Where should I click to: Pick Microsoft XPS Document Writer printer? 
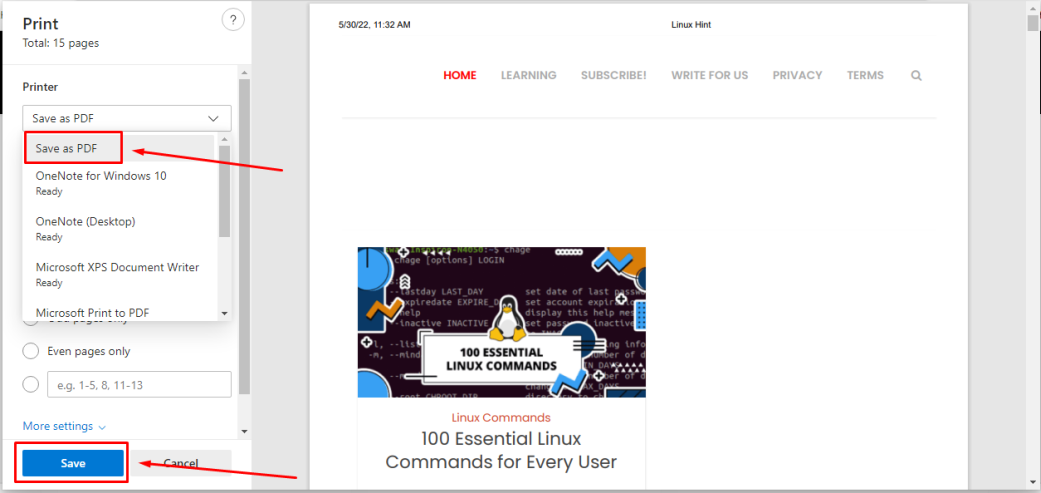(120, 274)
